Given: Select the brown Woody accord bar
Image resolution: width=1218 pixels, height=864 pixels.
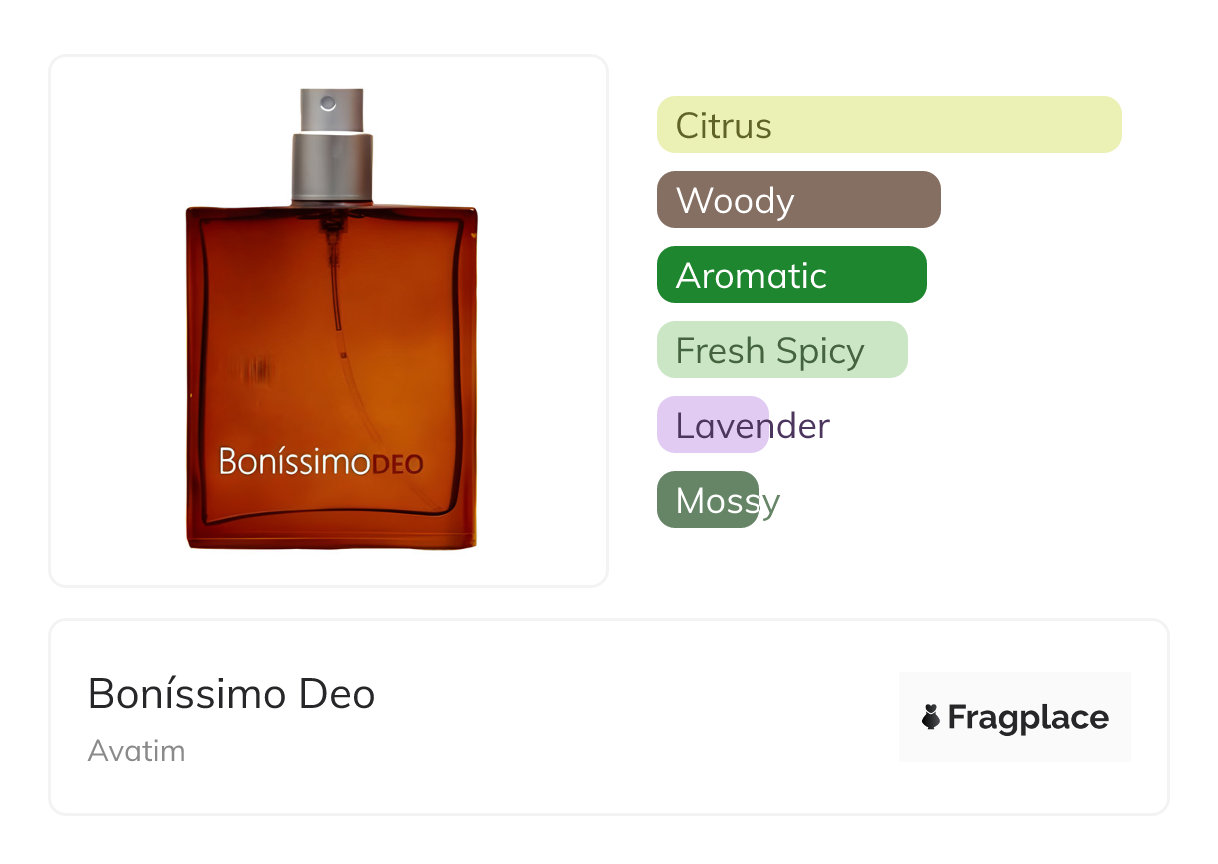Looking at the screenshot, I should click(798, 200).
